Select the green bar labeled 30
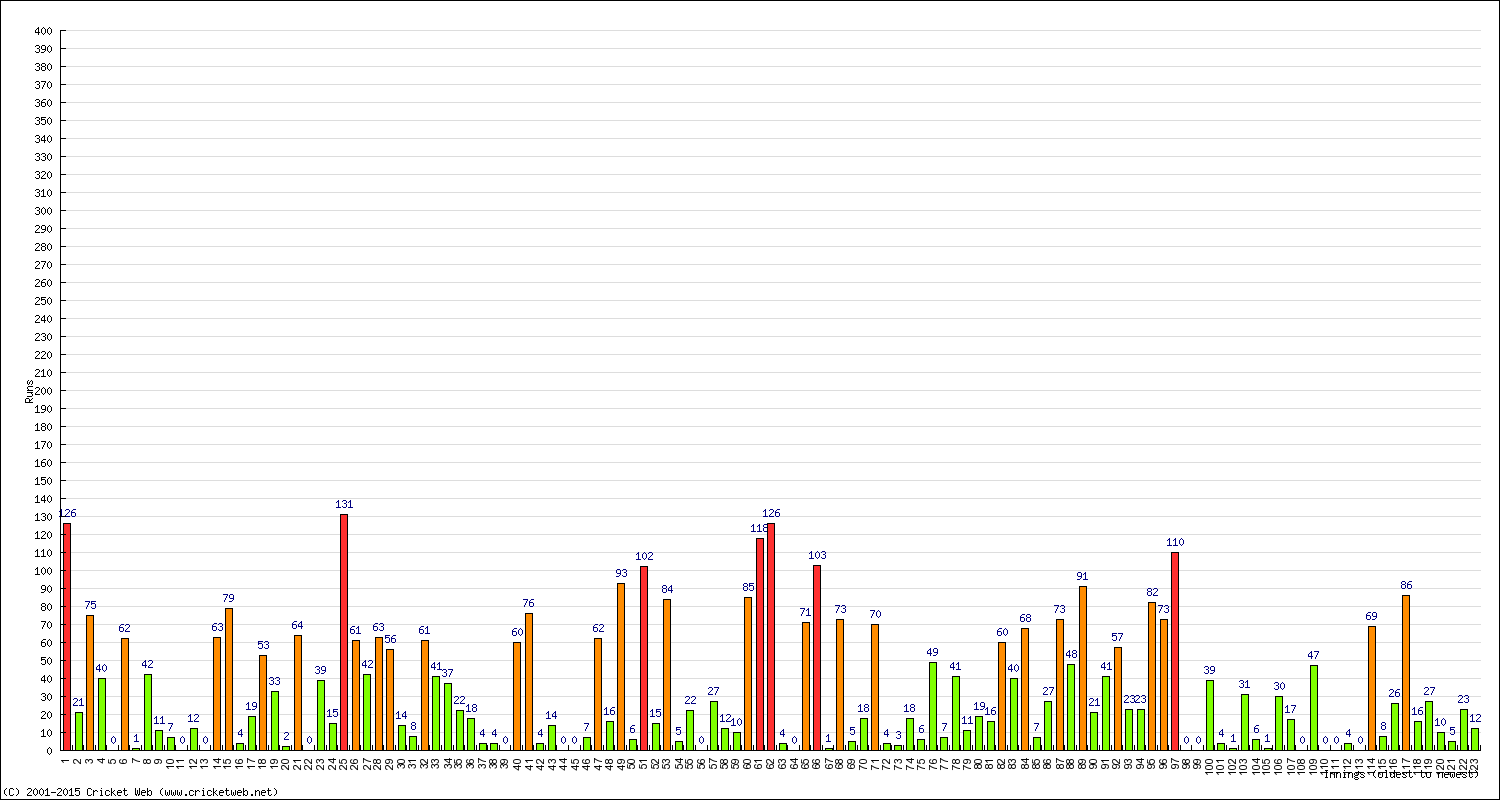1500x800 pixels. pos(1279,723)
